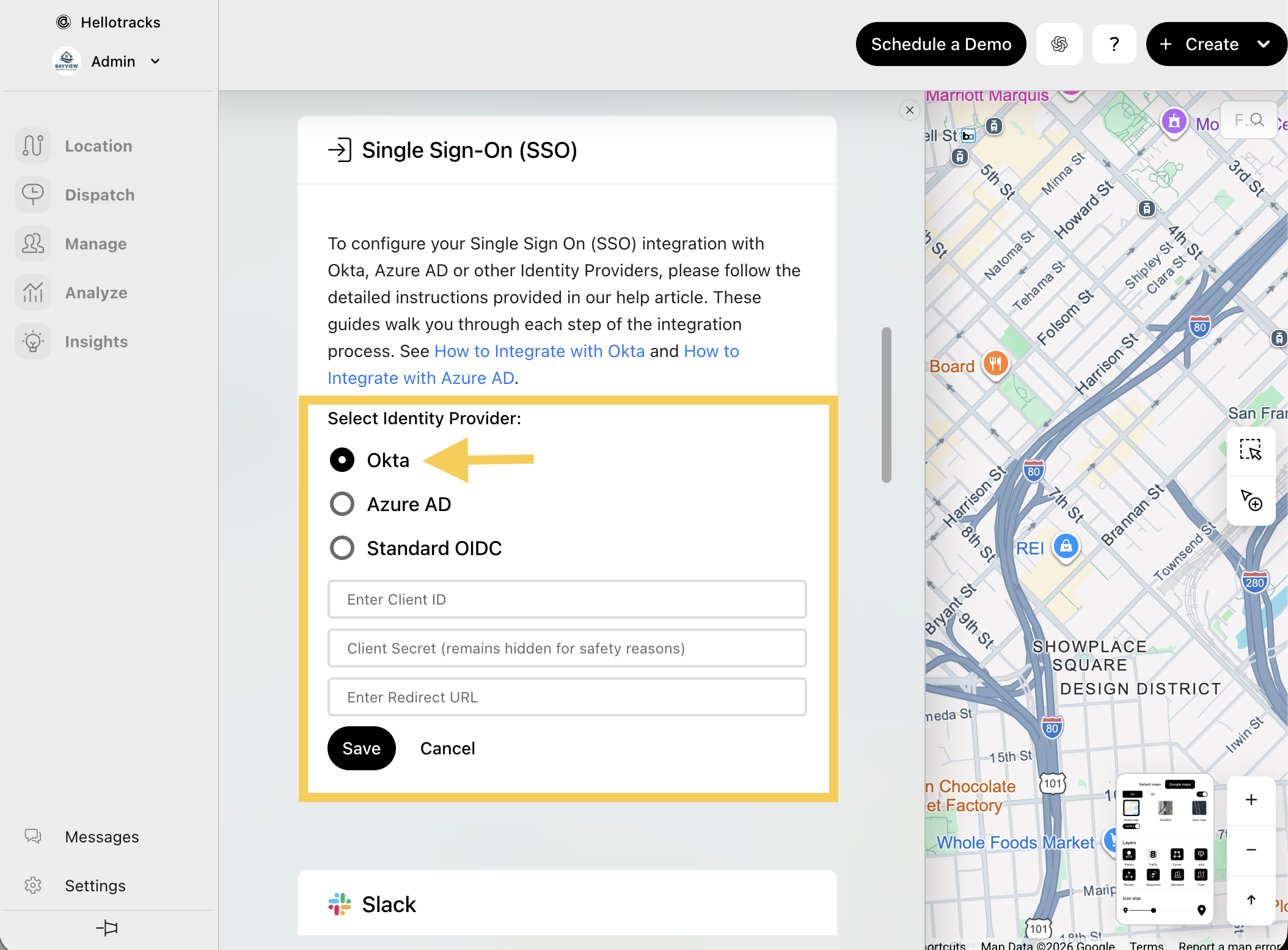Click the AI assistant icon button
Image resolution: width=1288 pixels, height=950 pixels.
pyautogui.click(x=1059, y=44)
